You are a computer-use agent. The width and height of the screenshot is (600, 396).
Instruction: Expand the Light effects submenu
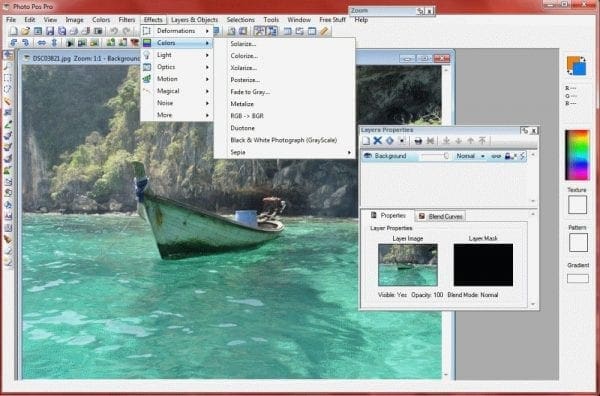(177, 55)
